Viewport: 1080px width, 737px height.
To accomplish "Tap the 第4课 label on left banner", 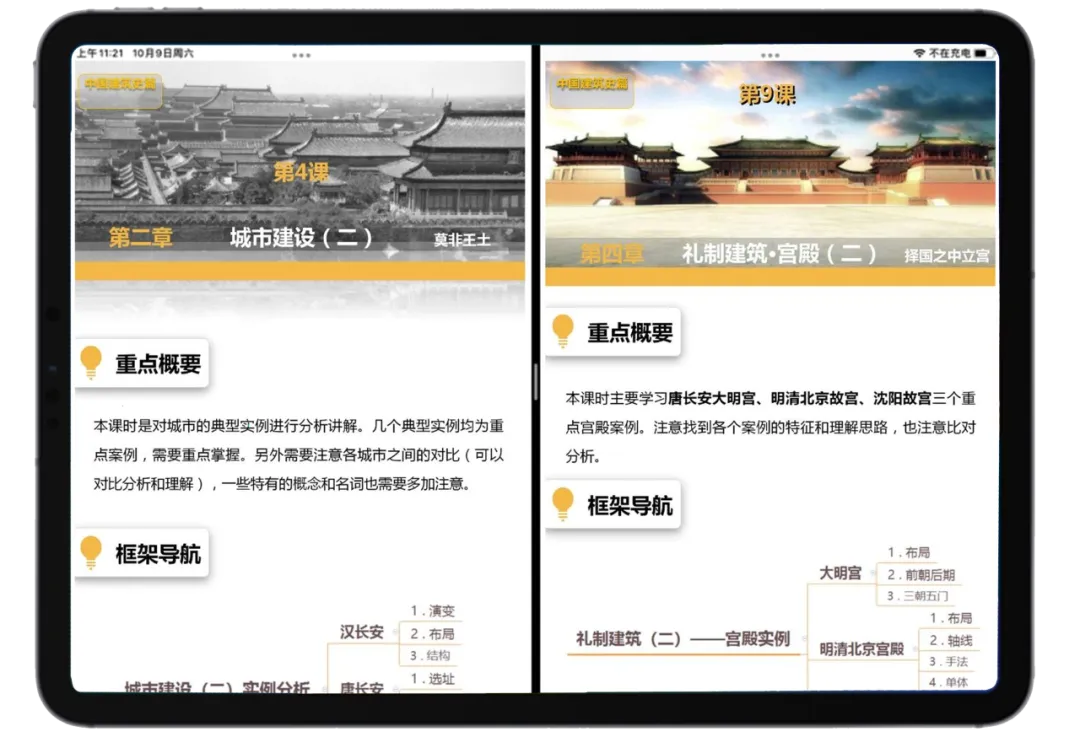I will [x=301, y=172].
